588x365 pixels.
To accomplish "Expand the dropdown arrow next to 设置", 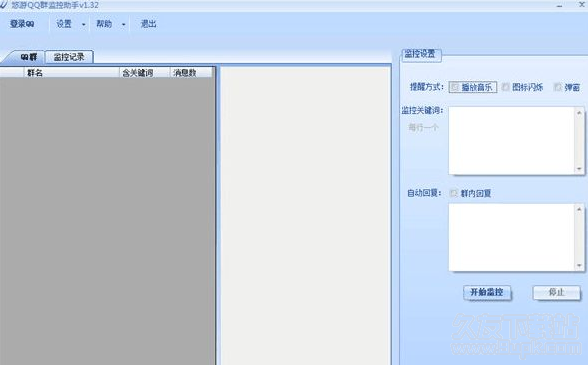I will tap(84, 24).
